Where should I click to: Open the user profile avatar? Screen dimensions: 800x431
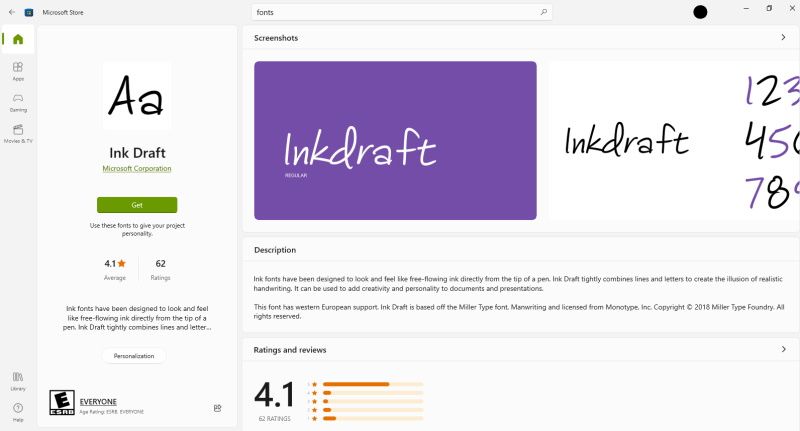tap(700, 12)
